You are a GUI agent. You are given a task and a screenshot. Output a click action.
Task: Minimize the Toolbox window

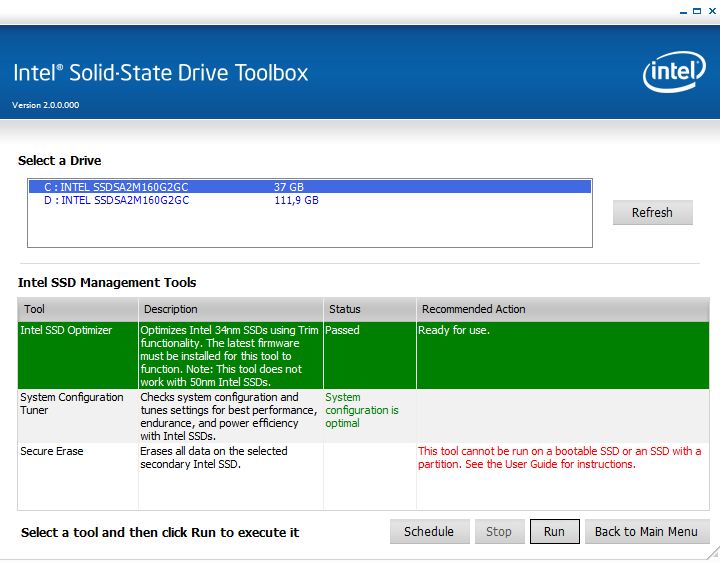[x=683, y=11]
